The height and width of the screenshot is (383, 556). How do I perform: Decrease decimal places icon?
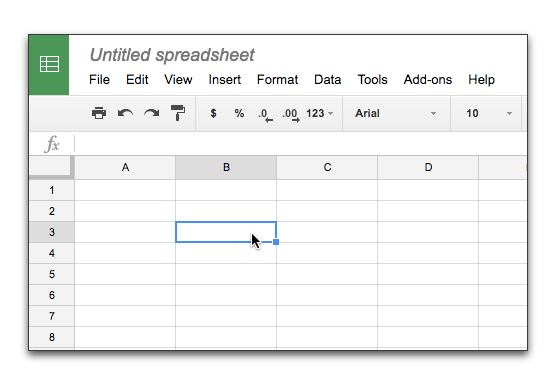tap(265, 115)
